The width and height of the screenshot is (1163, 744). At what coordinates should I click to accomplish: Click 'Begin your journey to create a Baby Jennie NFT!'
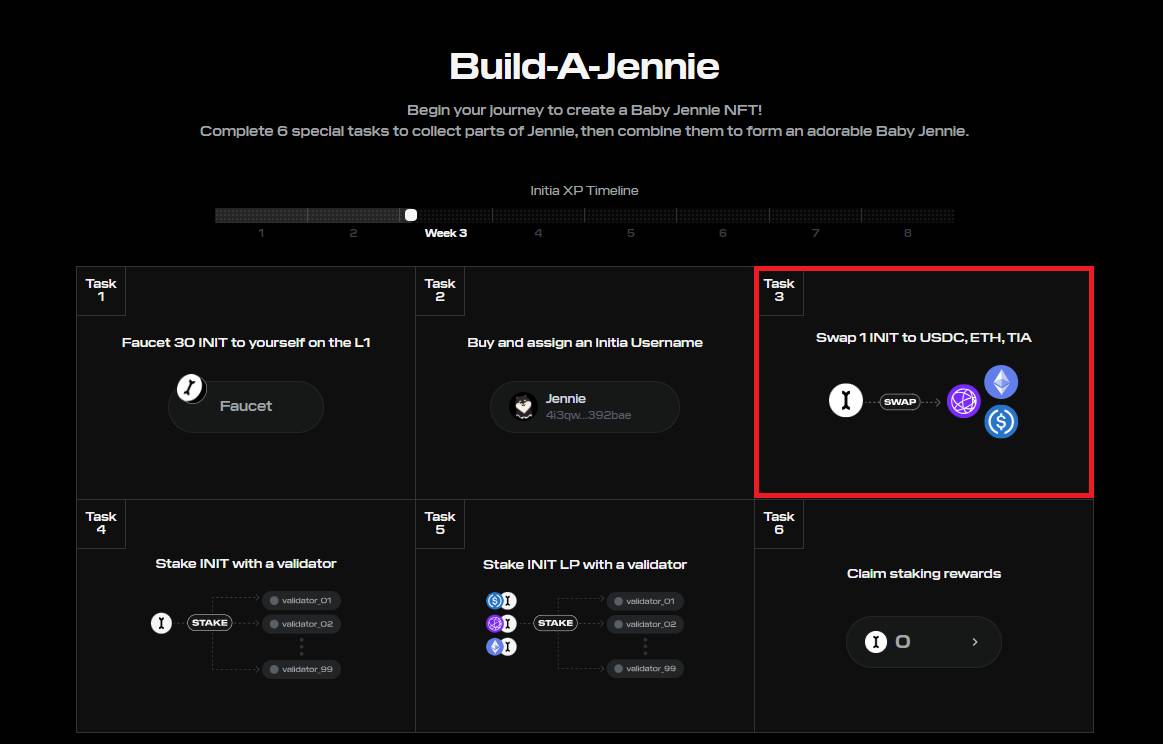584,110
